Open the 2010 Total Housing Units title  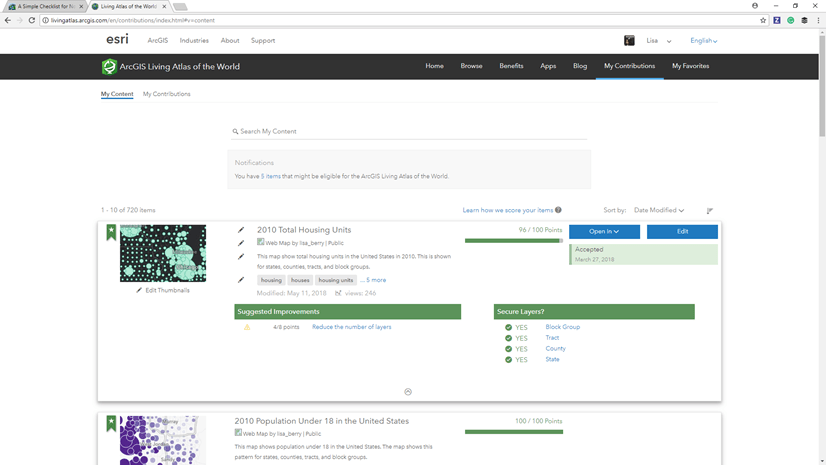304,230
